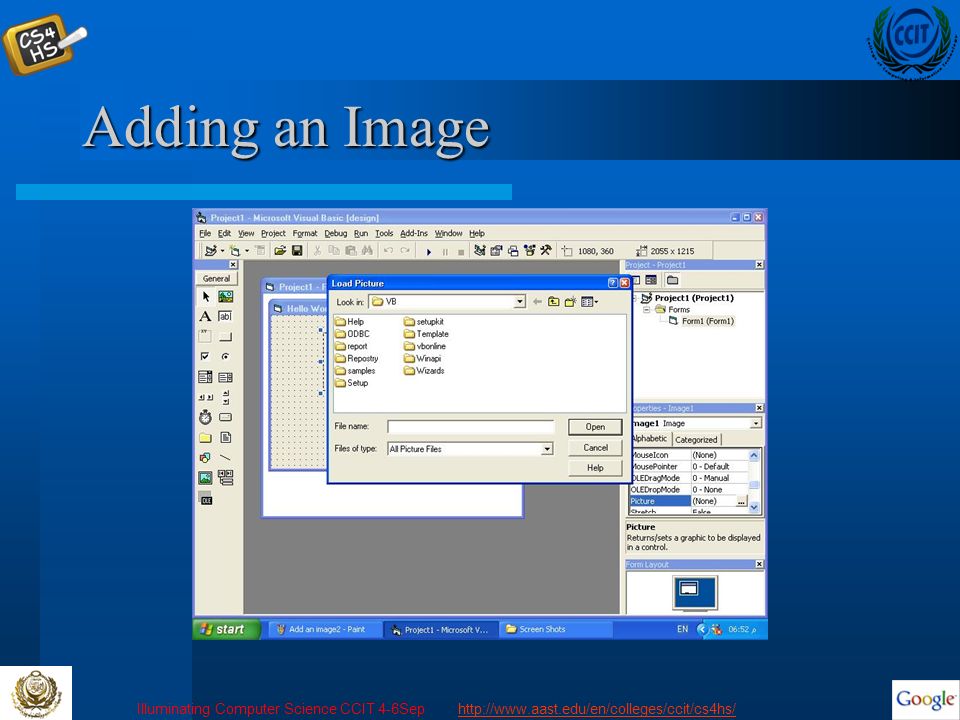Viewport: 960px width, 720px height.
Task: Click the ellipsis button beside Picture property
Action: 741,501
